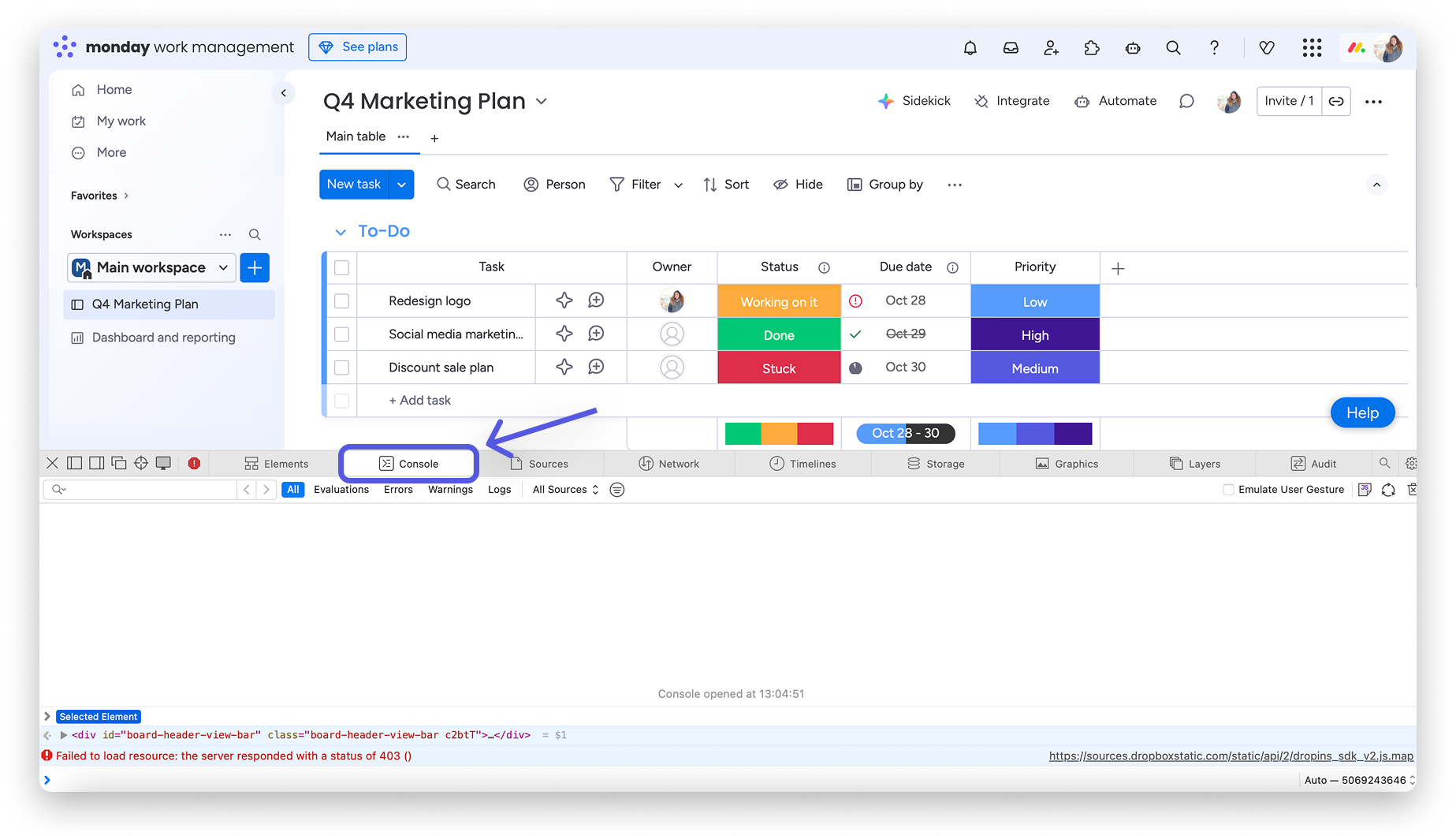Open the inbox tray icon
The image size is (1456, 836).
coord(1011,48)
